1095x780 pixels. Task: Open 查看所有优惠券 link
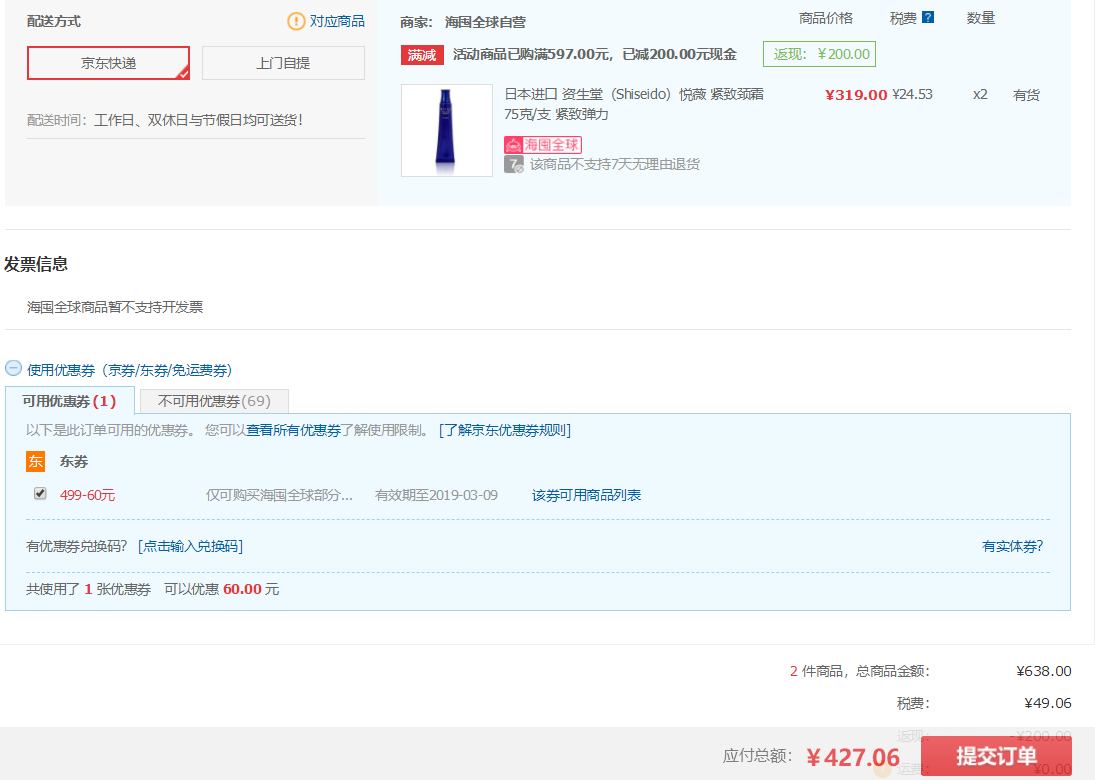click(293, 430)
